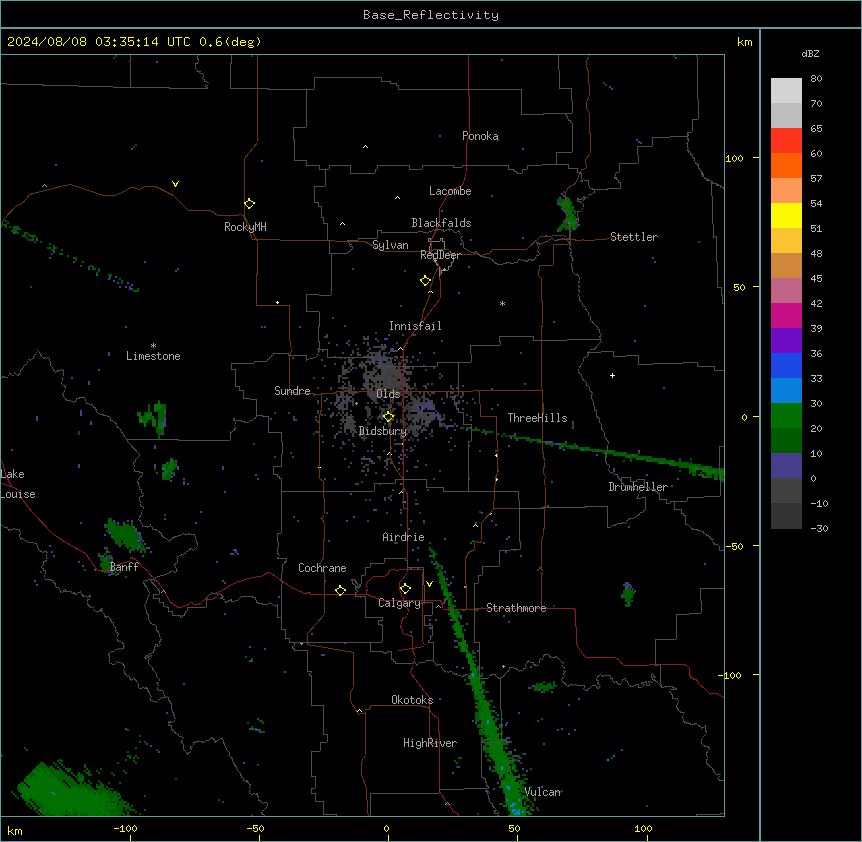Image resolution: width=862 pixels, height=842 pixels.
Task: Click the 0 km tick on bottom axis
Action: pyautogui.click(x=386, y=828)
